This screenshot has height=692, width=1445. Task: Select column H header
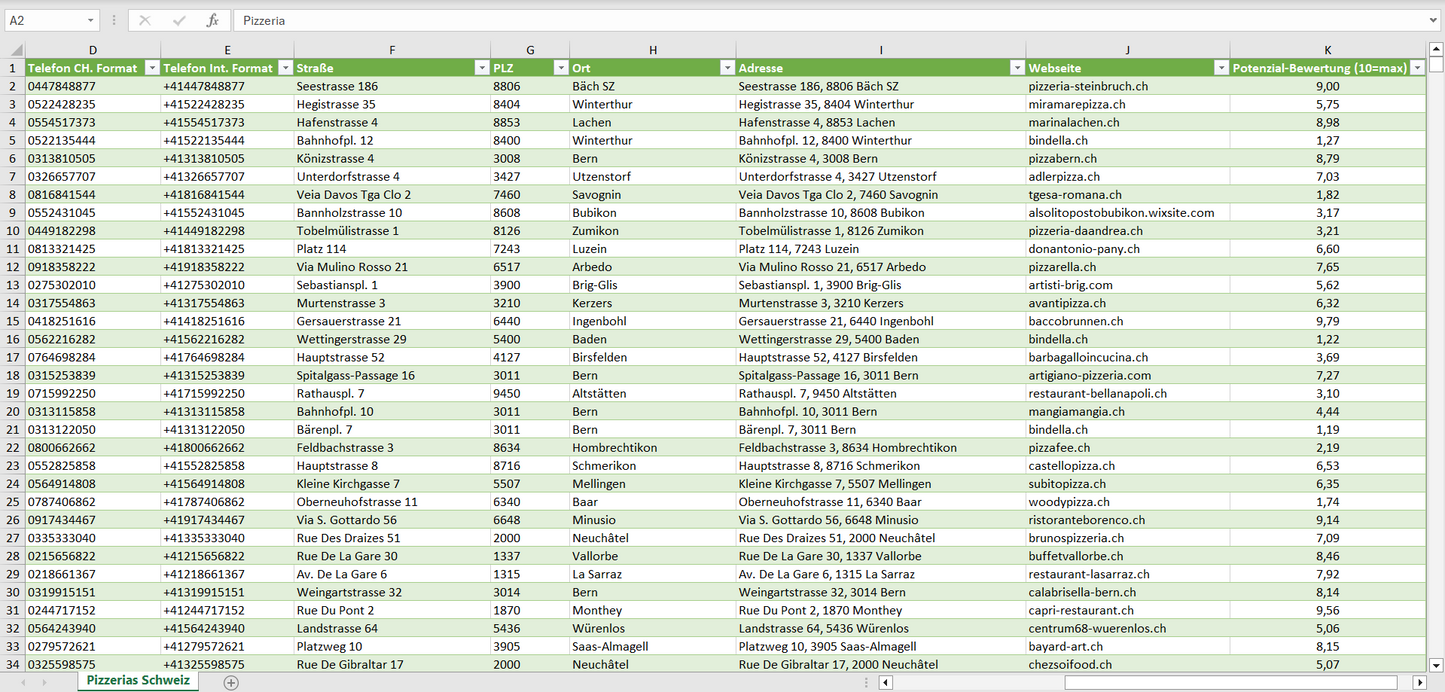pyautogui.click(x=652, y=50)
